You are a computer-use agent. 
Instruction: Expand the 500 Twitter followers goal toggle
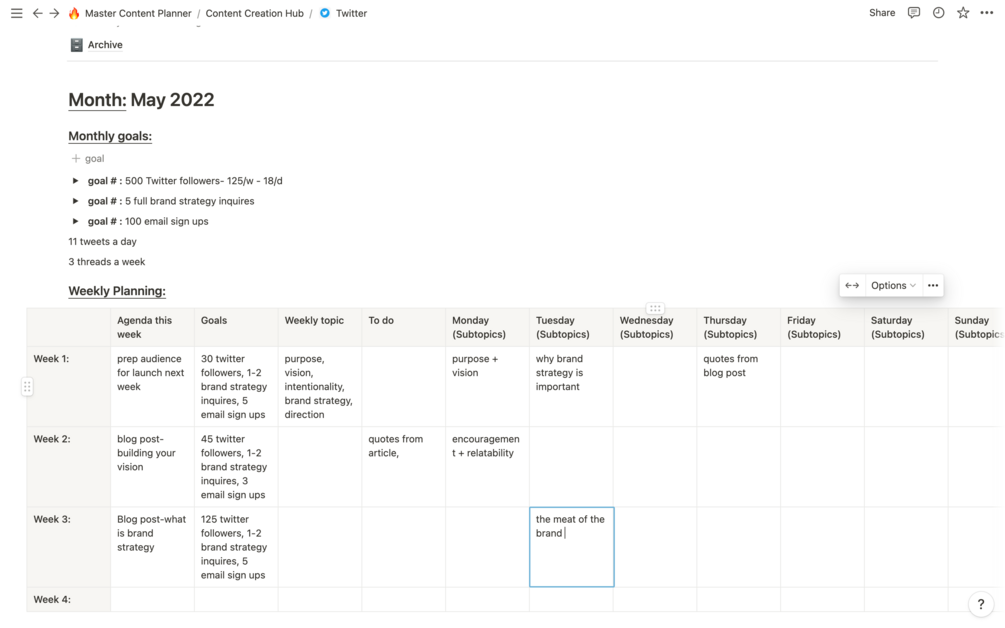(75, 181)
